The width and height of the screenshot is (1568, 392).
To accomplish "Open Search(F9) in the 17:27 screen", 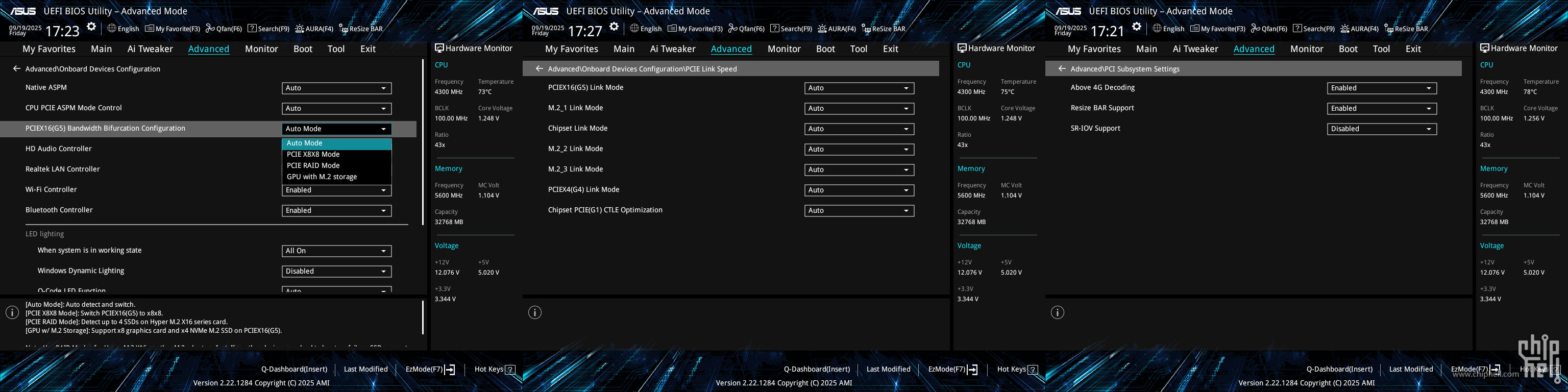I will pos(791,29).
